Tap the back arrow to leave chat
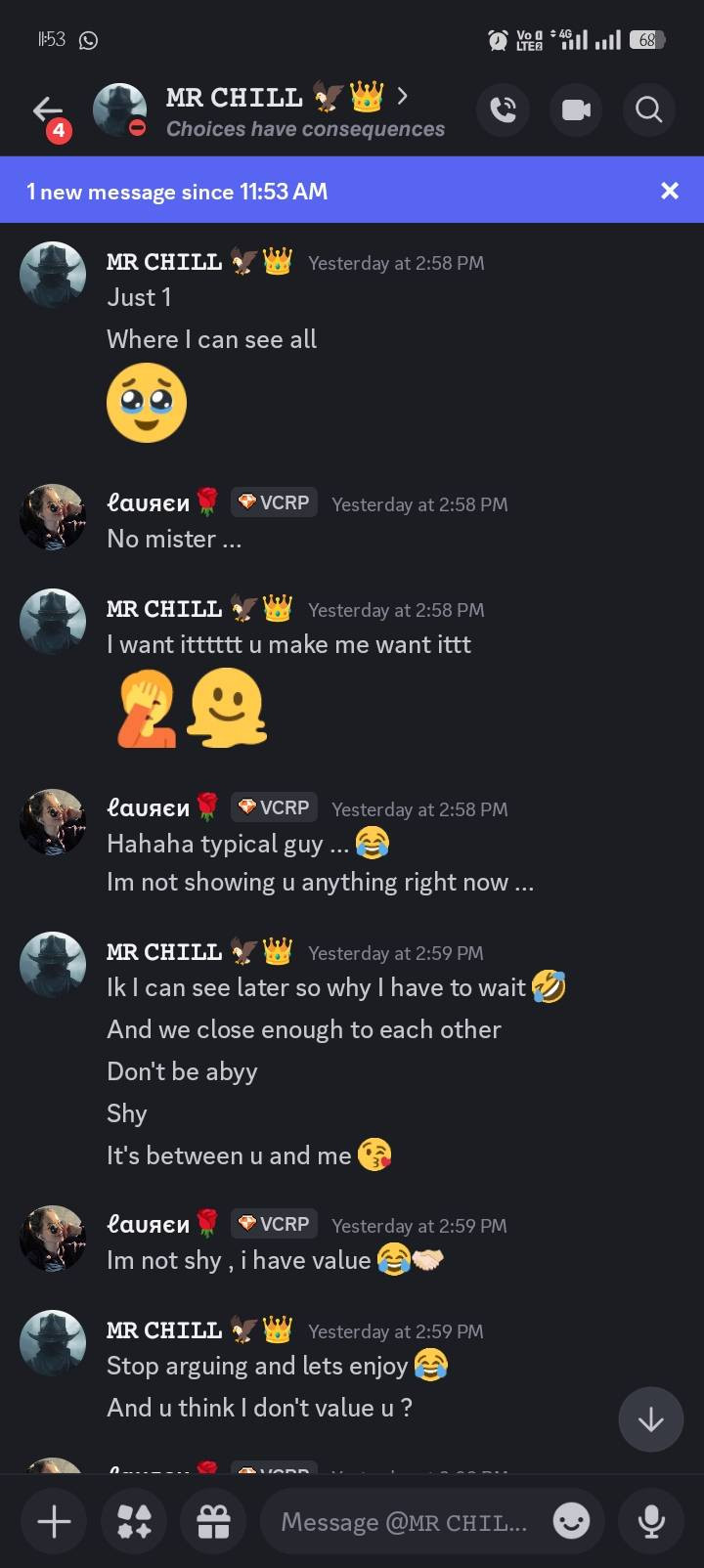The image size is (704, 1568). click(x=46, y=109)
